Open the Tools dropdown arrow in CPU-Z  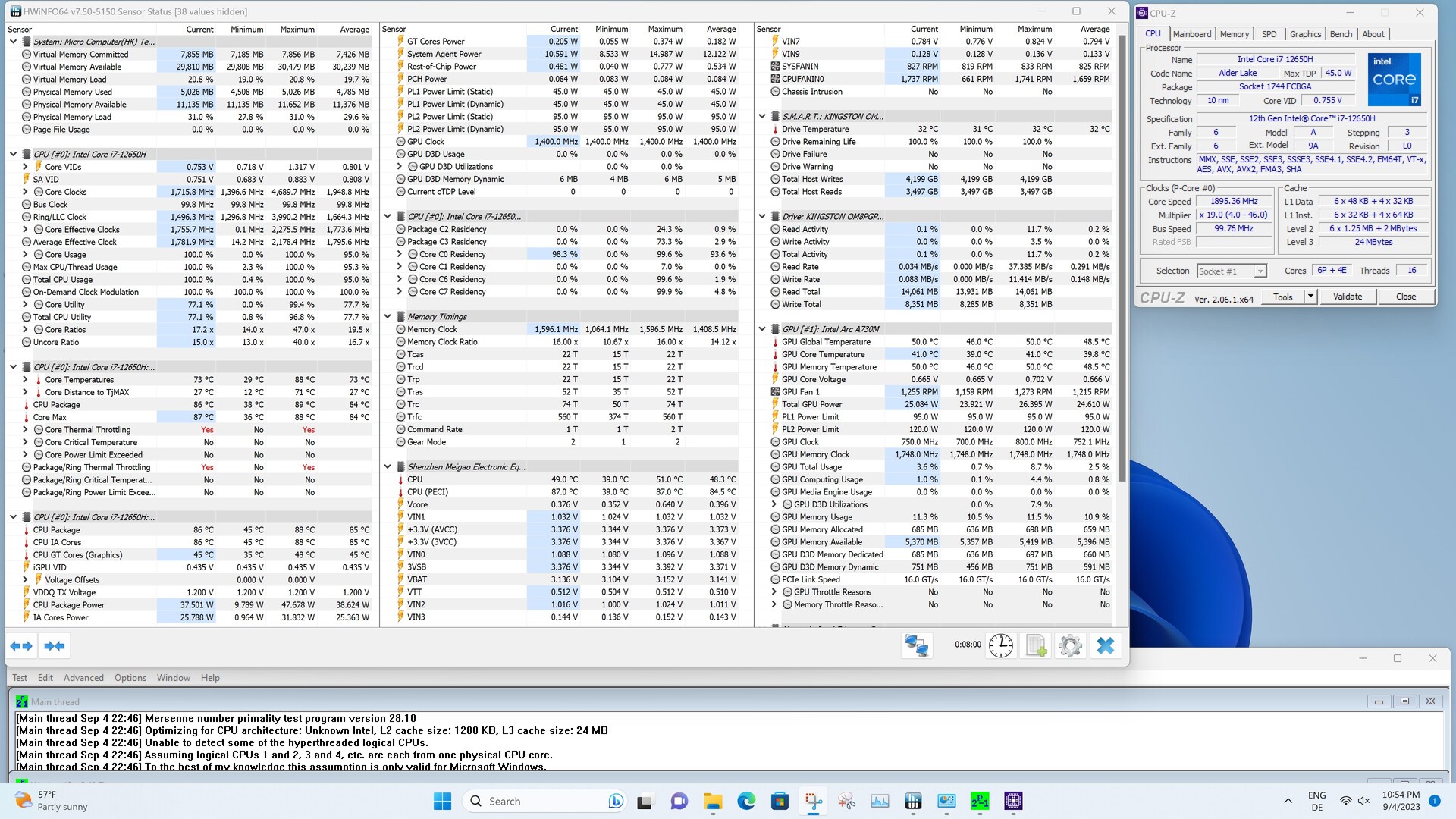pyautogui.click(x=1310, y=297)
